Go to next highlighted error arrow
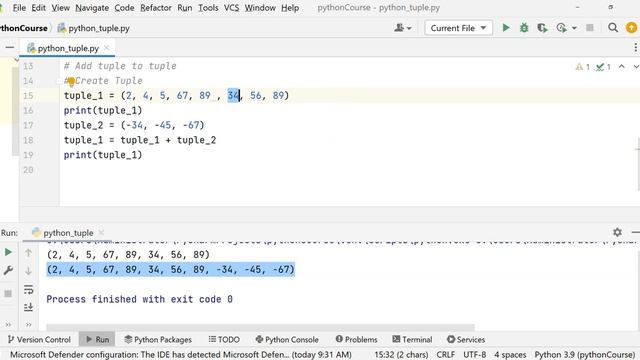Screen dimensions: 640x360 636,67
